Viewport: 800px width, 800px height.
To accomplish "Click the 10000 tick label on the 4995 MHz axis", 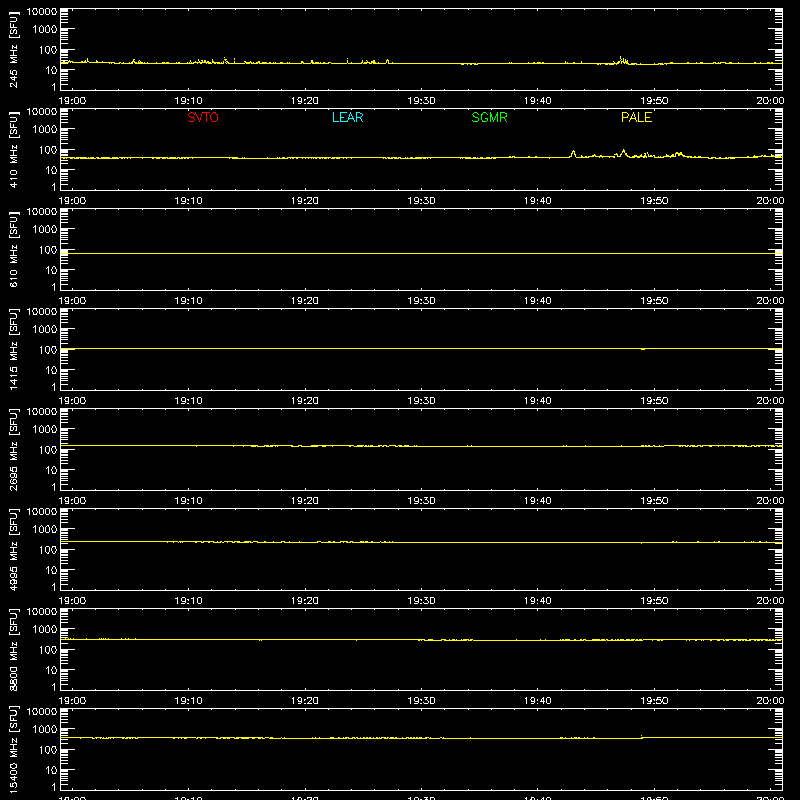I will [42, 512].
